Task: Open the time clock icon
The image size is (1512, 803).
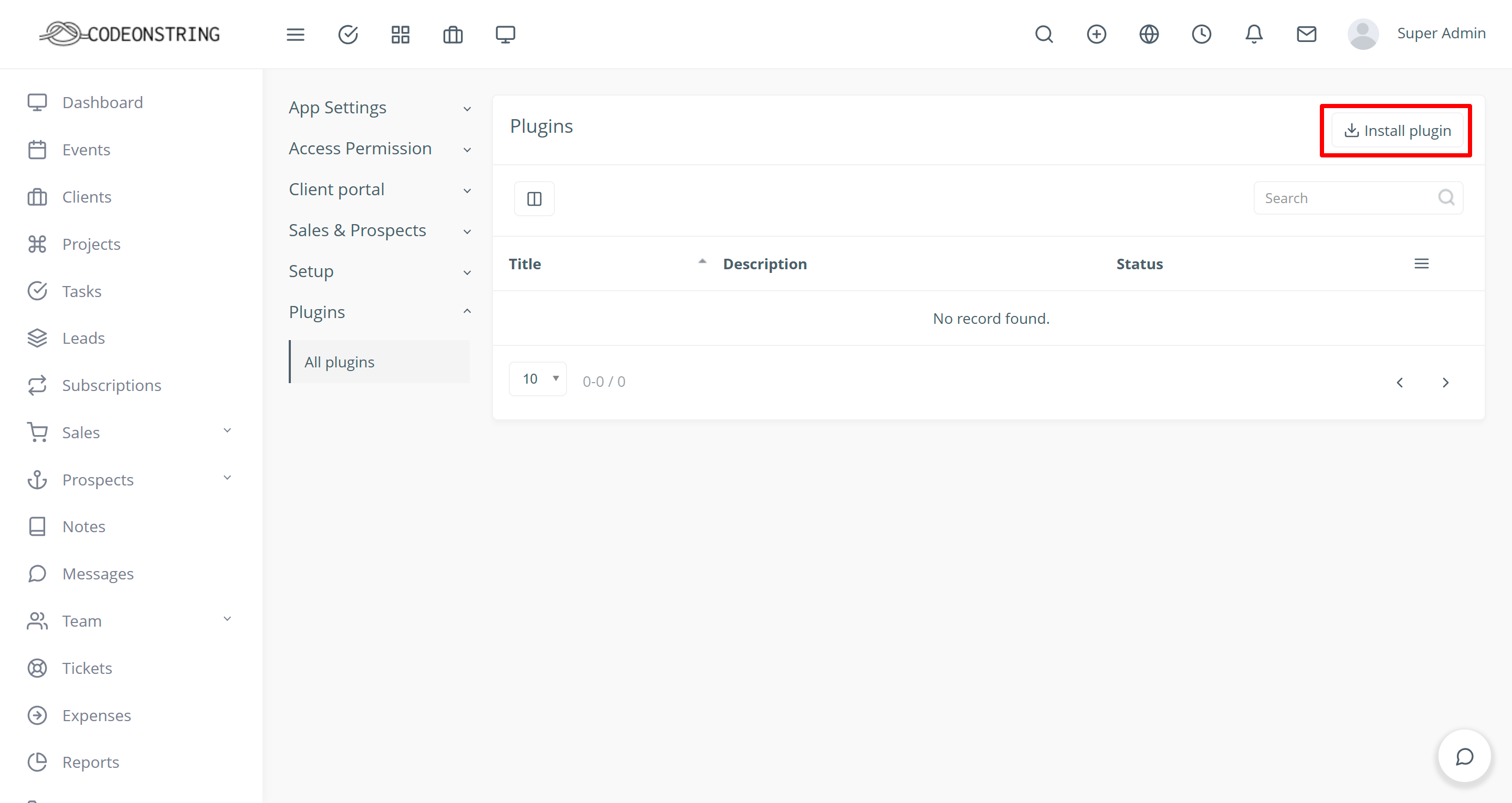Action: click(x=1202, y=34)
